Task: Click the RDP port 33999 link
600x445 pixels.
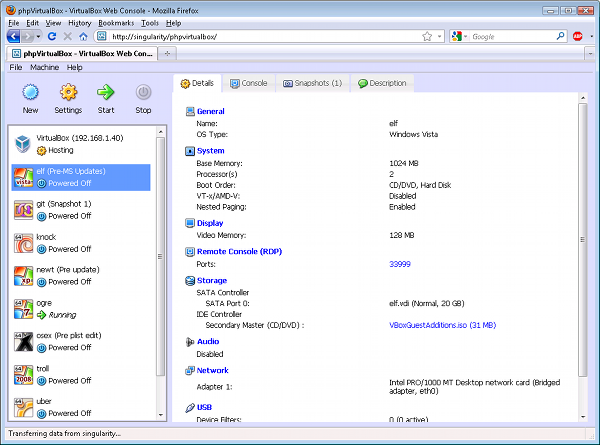Action: click(x=400, y=264)
